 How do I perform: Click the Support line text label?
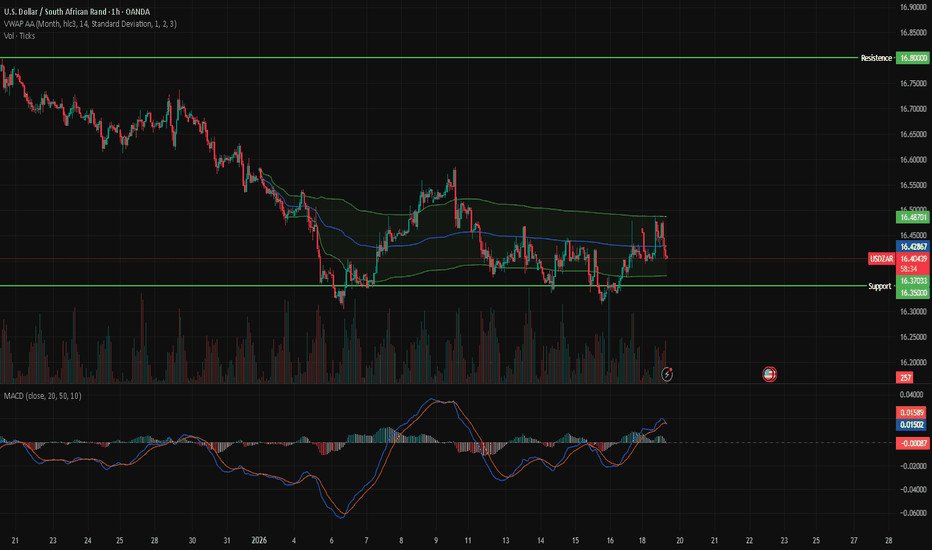[x=880, y=286]
